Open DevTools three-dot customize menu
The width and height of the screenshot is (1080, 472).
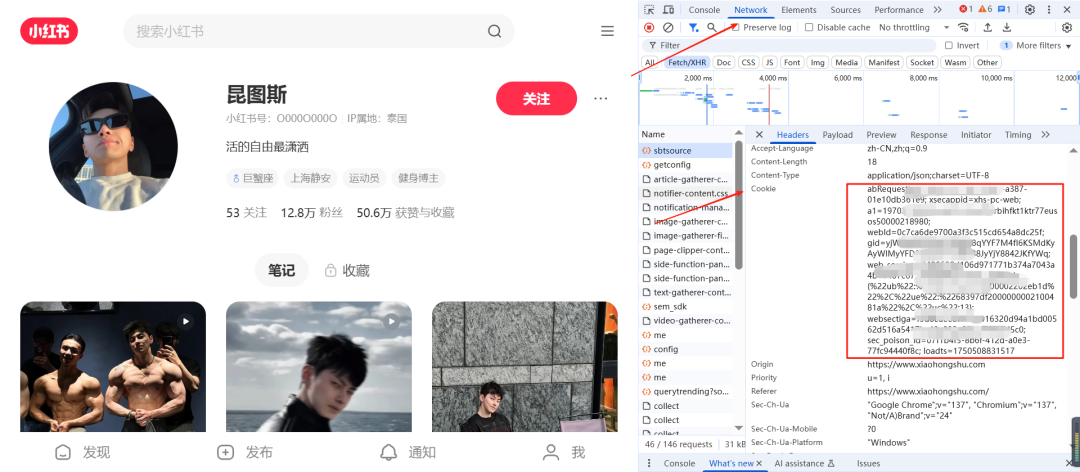pyautogui.click(x=1051, y=10)
